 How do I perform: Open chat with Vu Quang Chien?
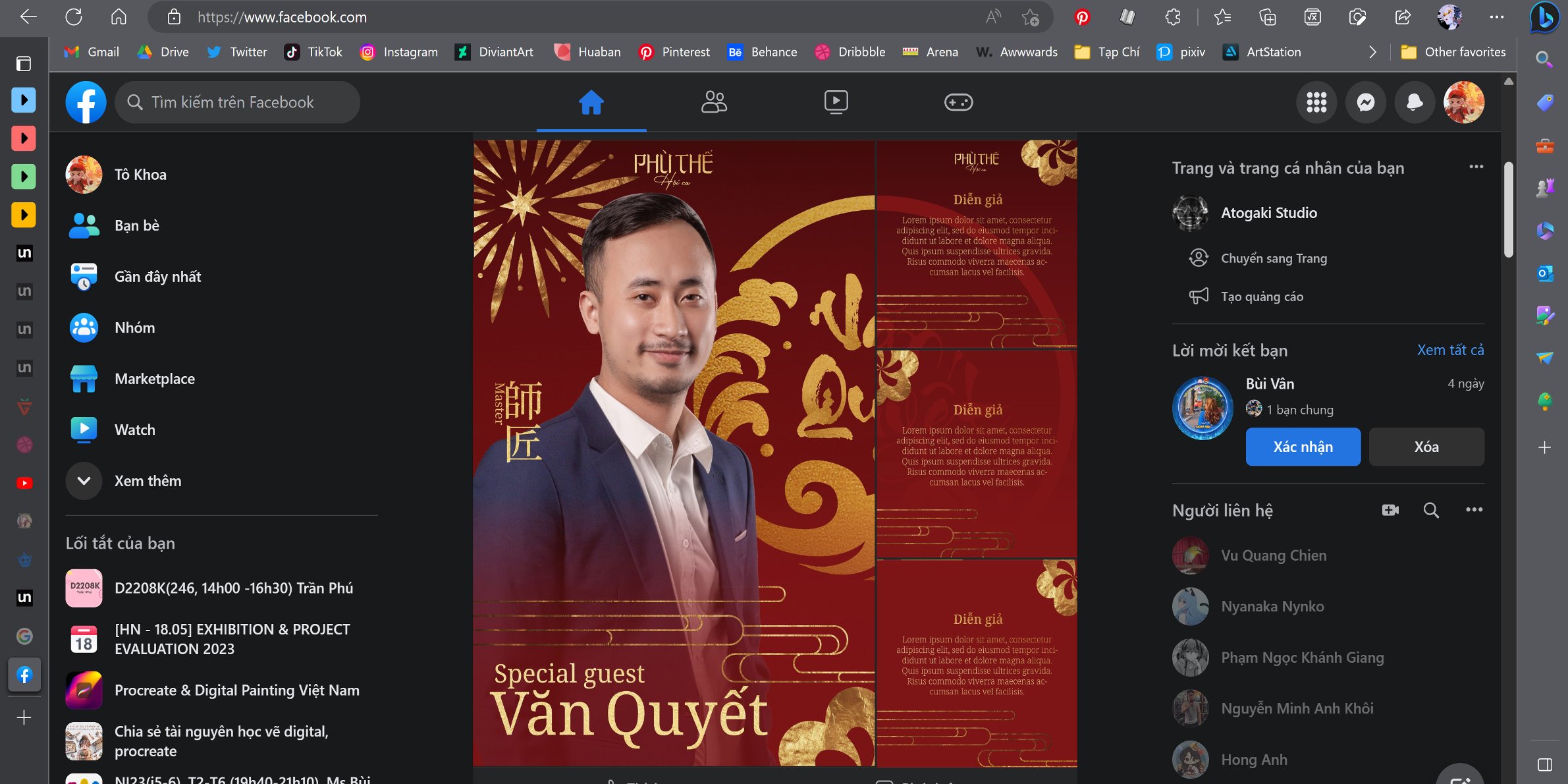1328,555
